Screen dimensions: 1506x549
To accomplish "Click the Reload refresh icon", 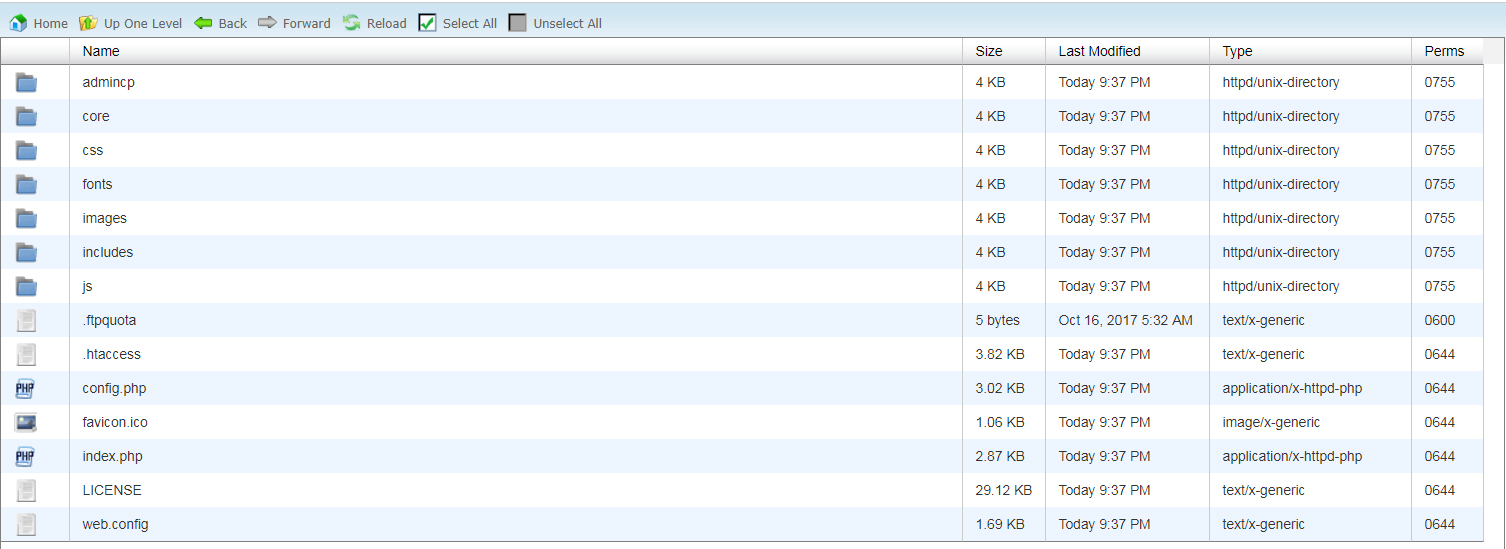I will (352, 23).
